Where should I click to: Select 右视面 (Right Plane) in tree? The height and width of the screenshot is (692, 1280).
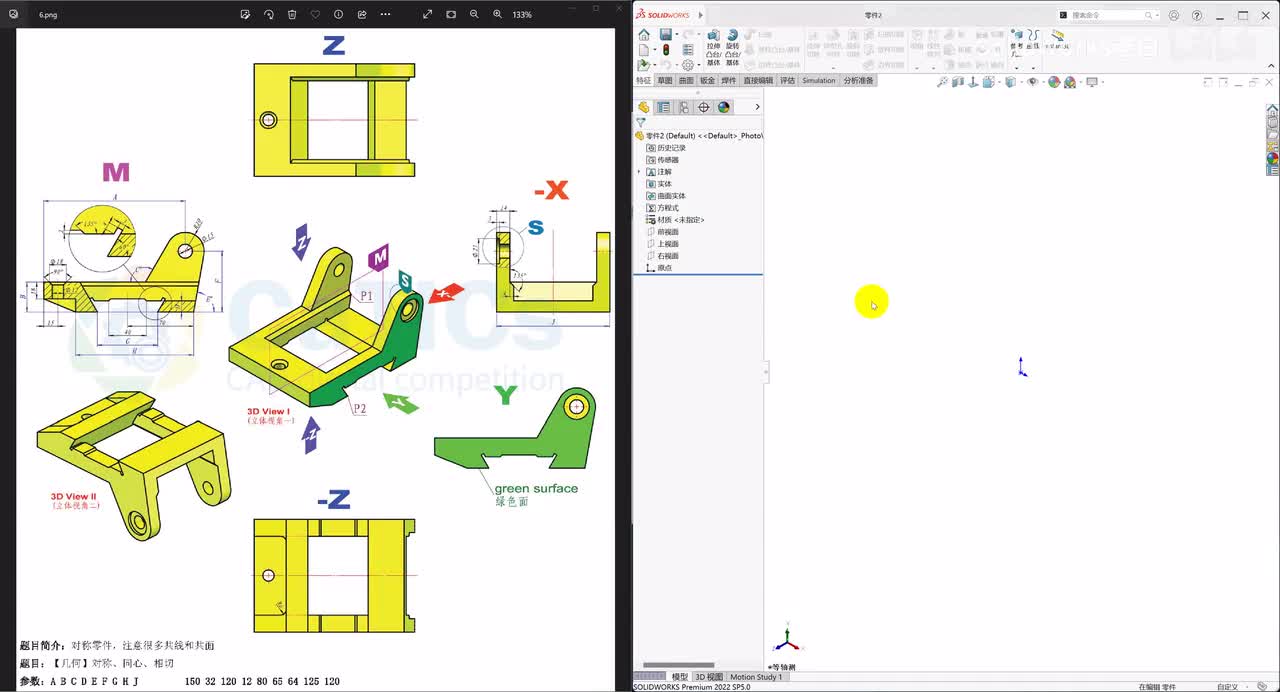(x=662, y=256)
